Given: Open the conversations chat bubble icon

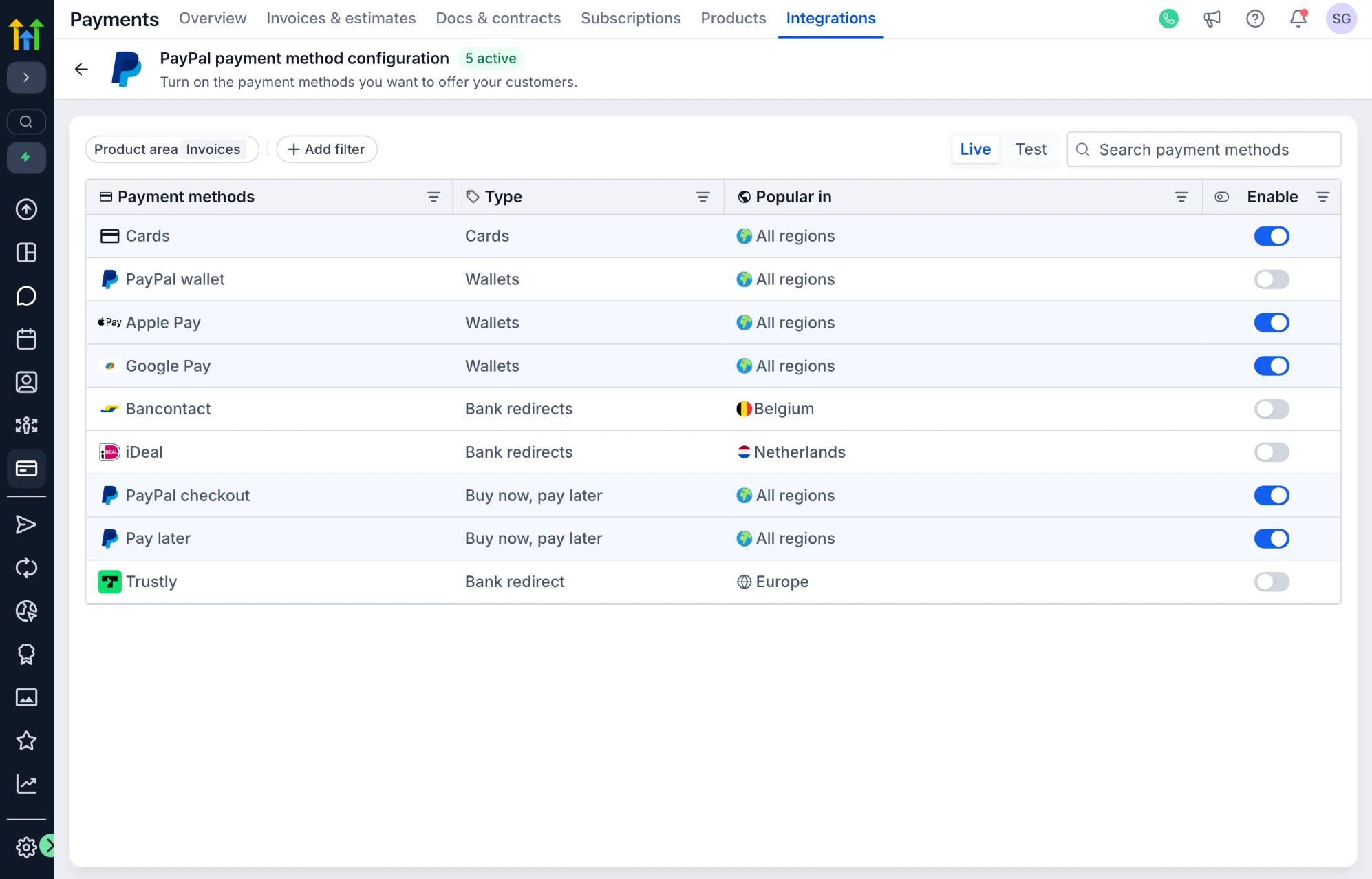Looking at the screenshot, I should click(x=26, y=296).
